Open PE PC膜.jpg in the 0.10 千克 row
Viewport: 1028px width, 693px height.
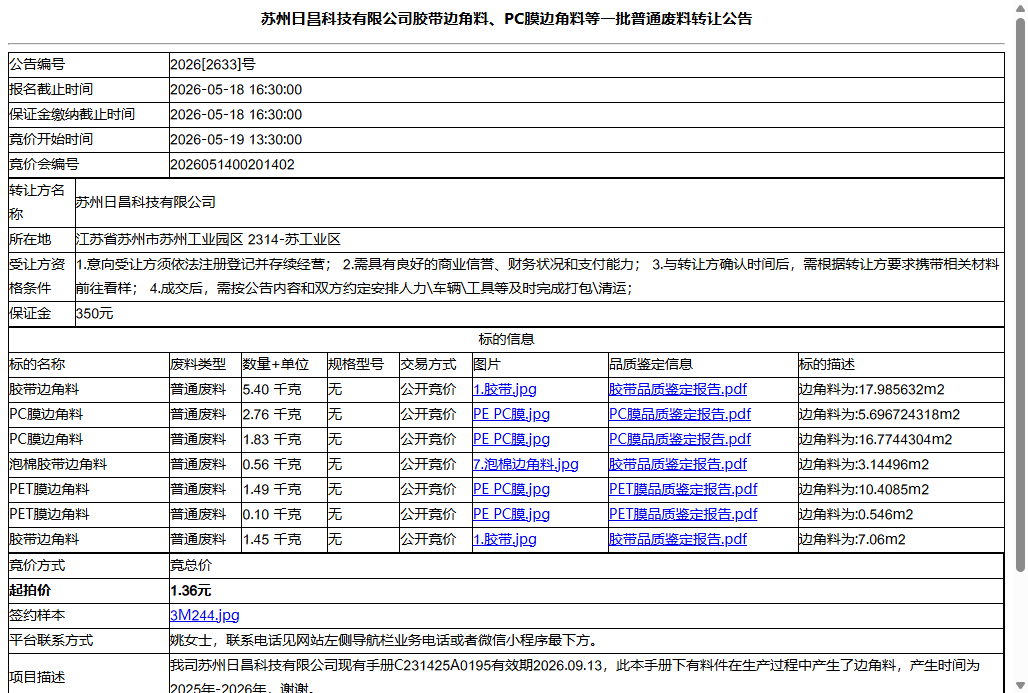click(511, 514)
